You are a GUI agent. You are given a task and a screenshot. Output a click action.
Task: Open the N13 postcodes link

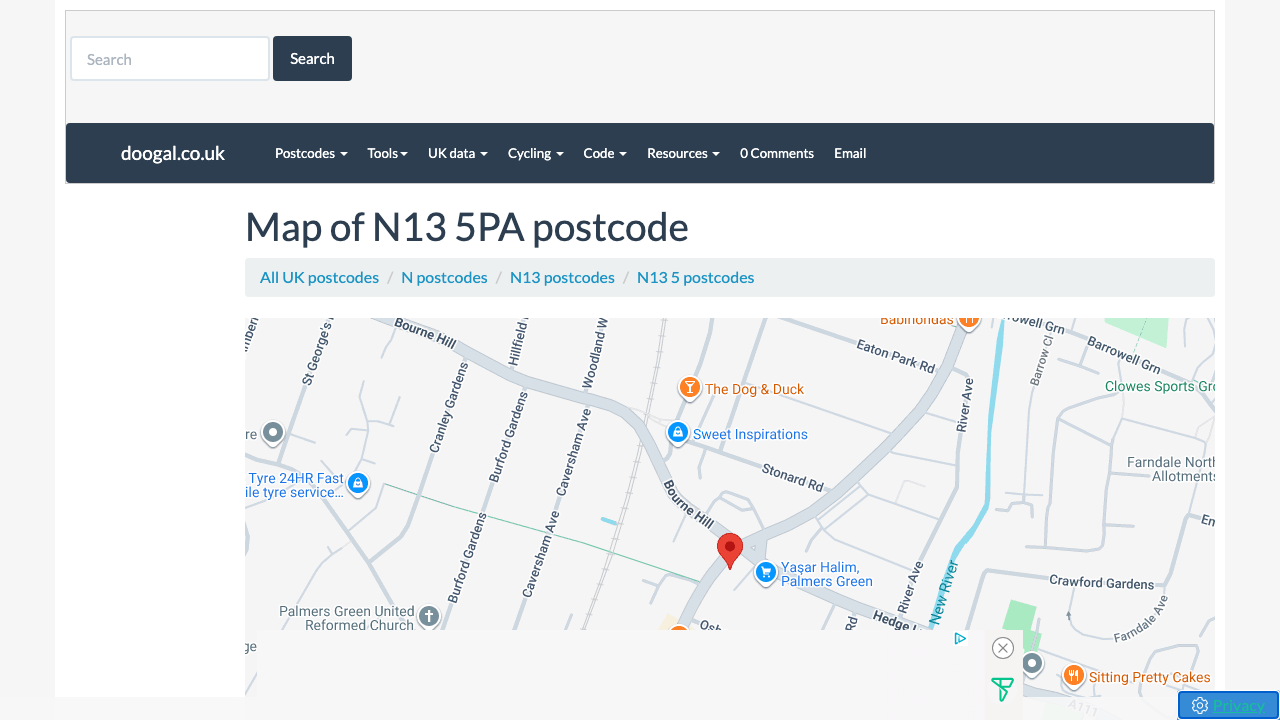point(562,277)
